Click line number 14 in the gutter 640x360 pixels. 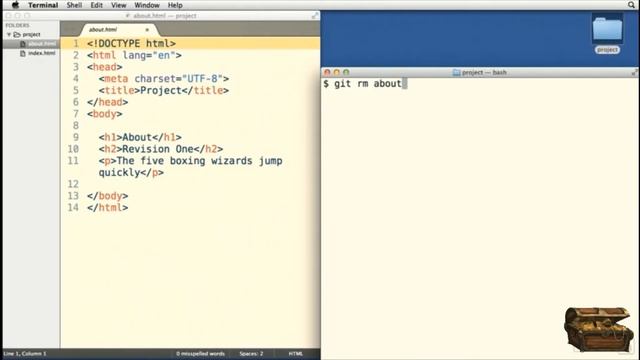73,207
